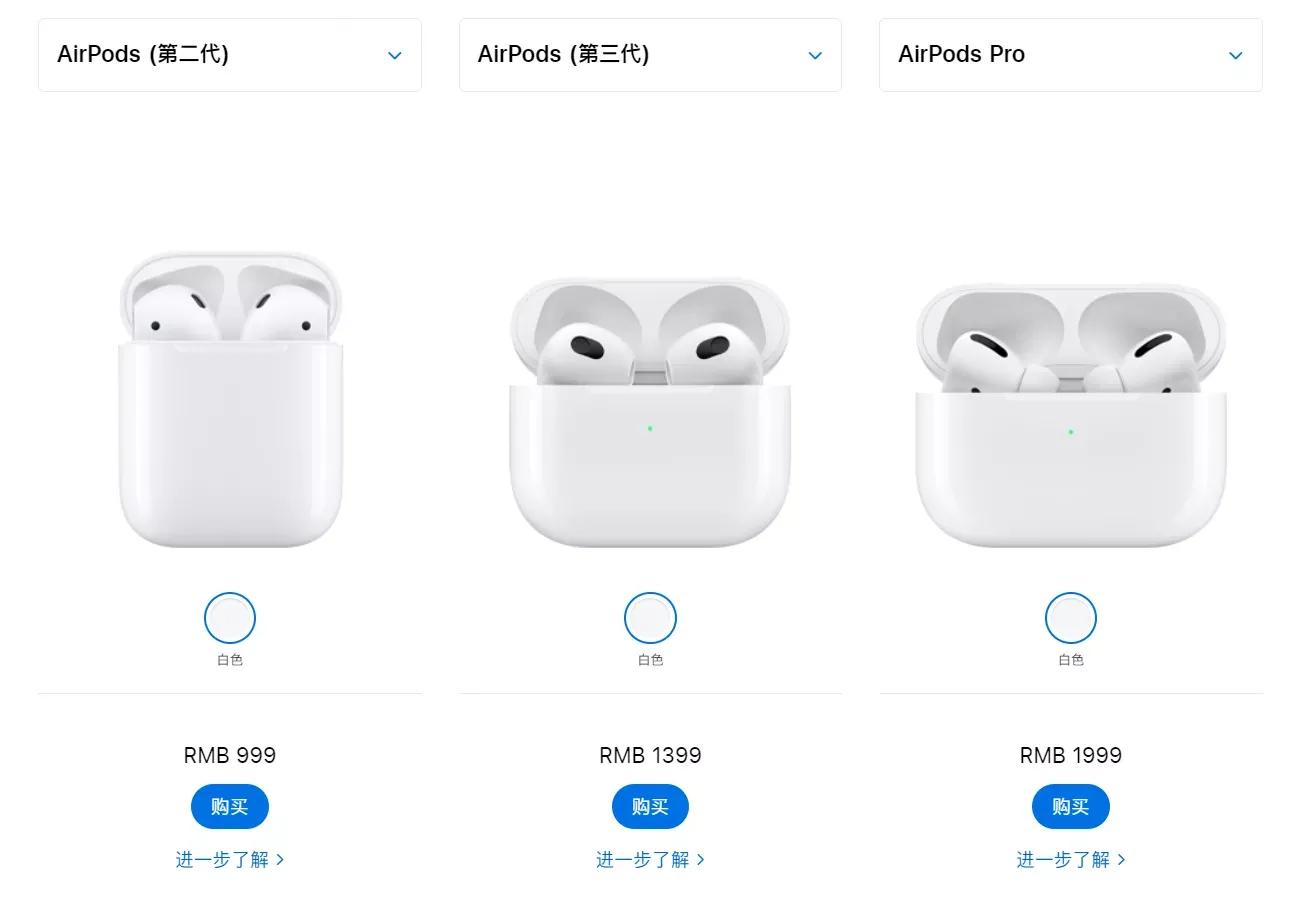Image resolution: width=1298 pixels, height=900 pixels.
Task: Select white color for AirPods (第二代)
Action: (x=230, y=618)
